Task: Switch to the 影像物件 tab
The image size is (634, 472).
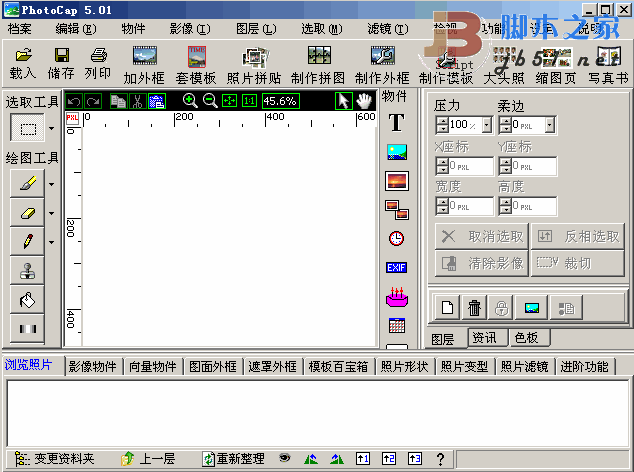Action: [x=93, y=366]
